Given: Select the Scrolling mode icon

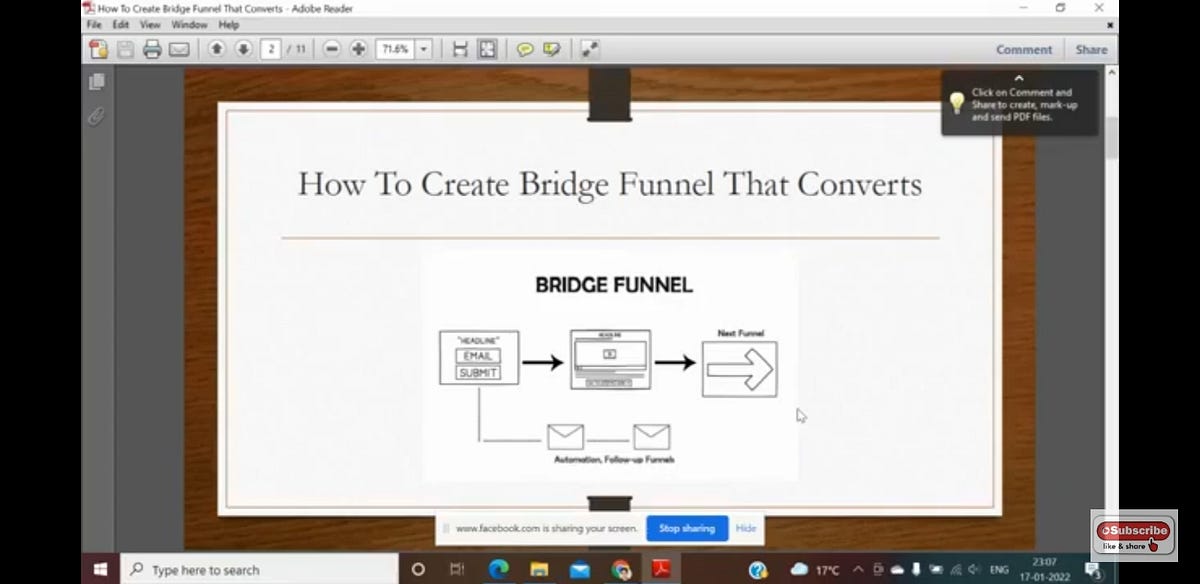Looking at the screenshot, I should pyautogui.click(x=459, y=48).
